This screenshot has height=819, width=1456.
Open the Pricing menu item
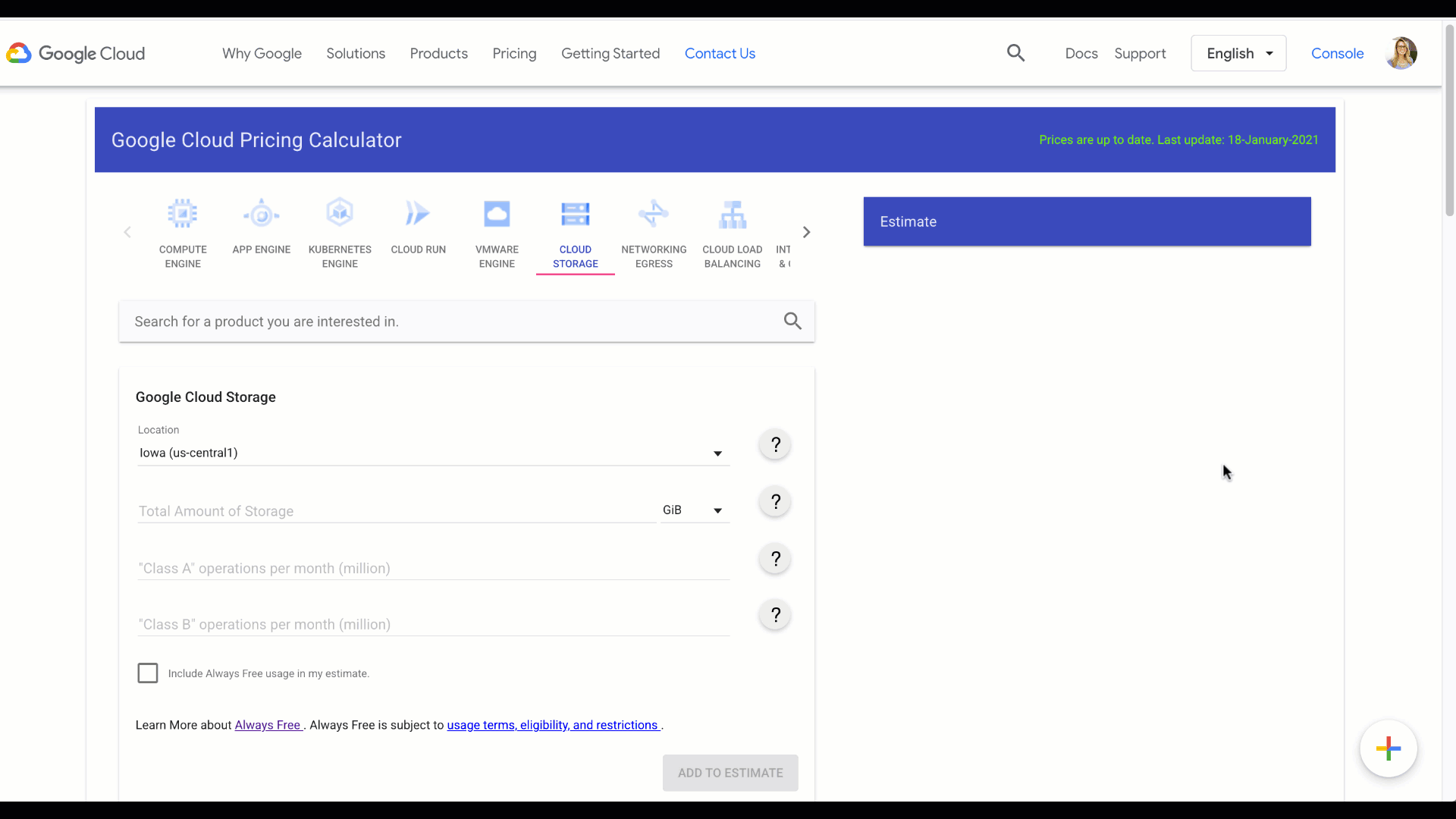[514, 53]
